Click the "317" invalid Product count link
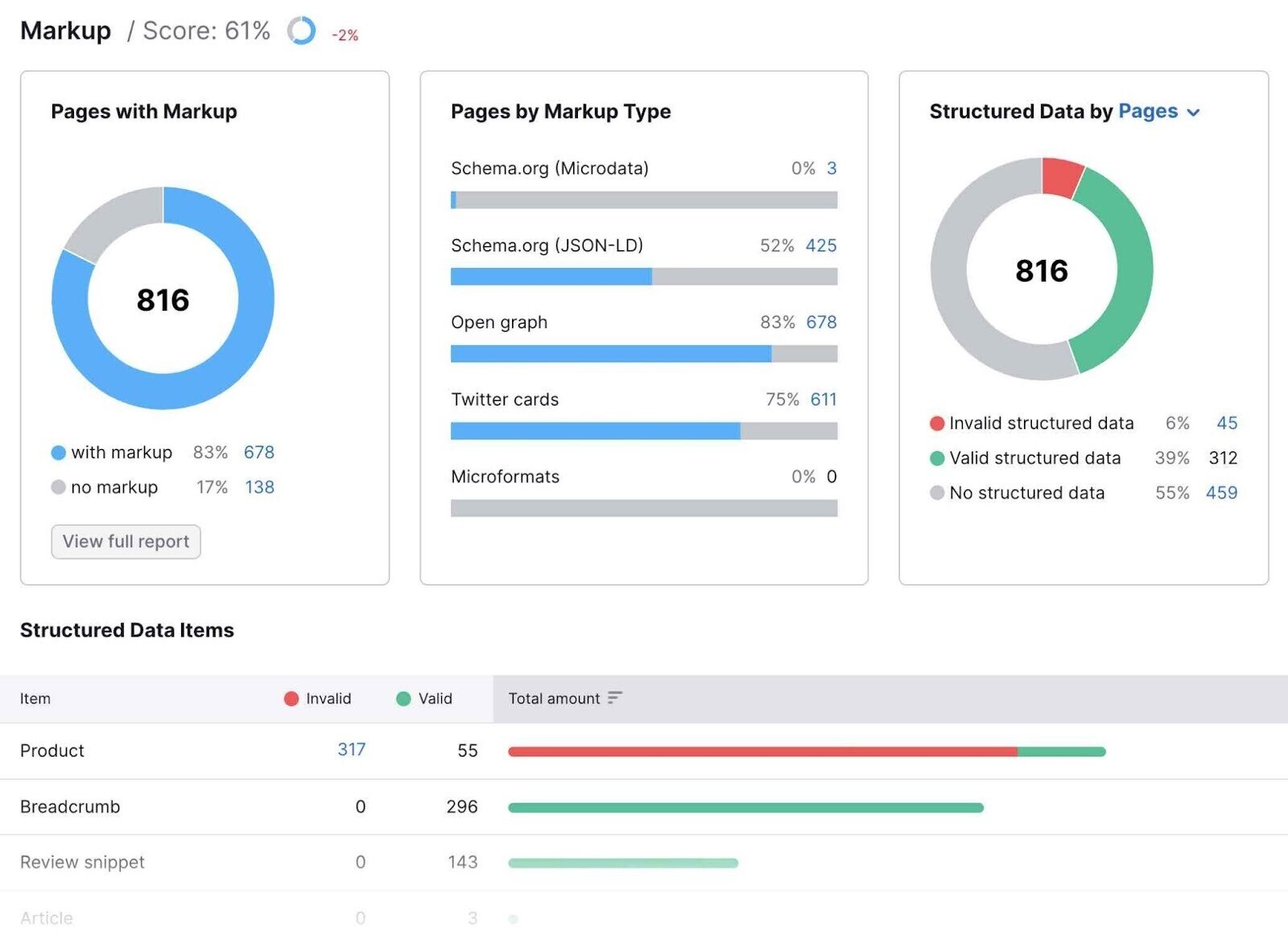1288x944 pixels. click(352, 749)
